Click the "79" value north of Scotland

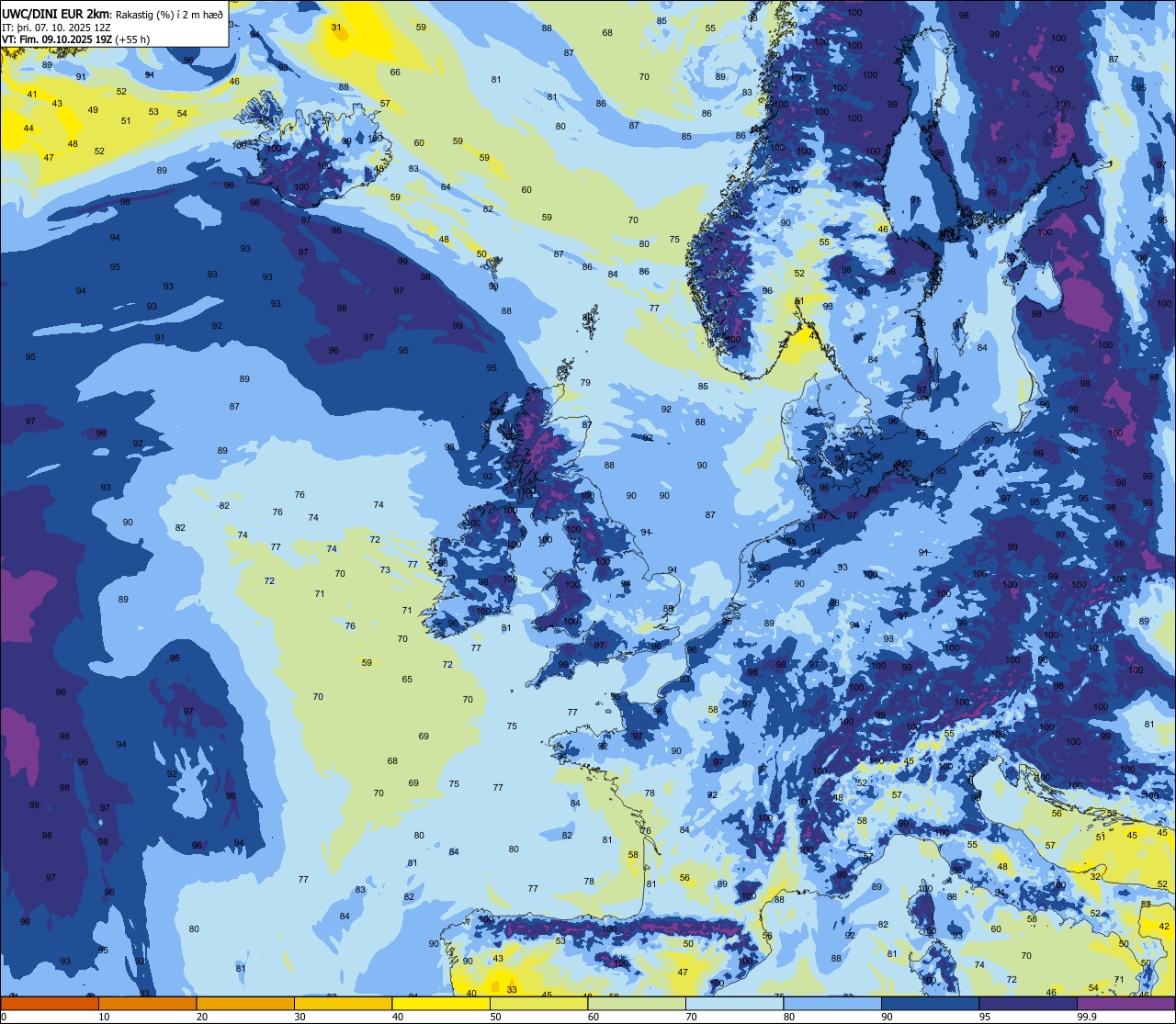coord(585,383)
